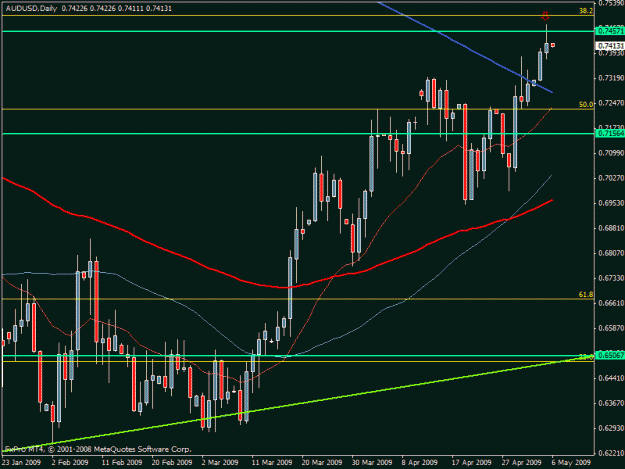
Task: Click the 17 Apr 2009 date label
Action: coord(472,463)
